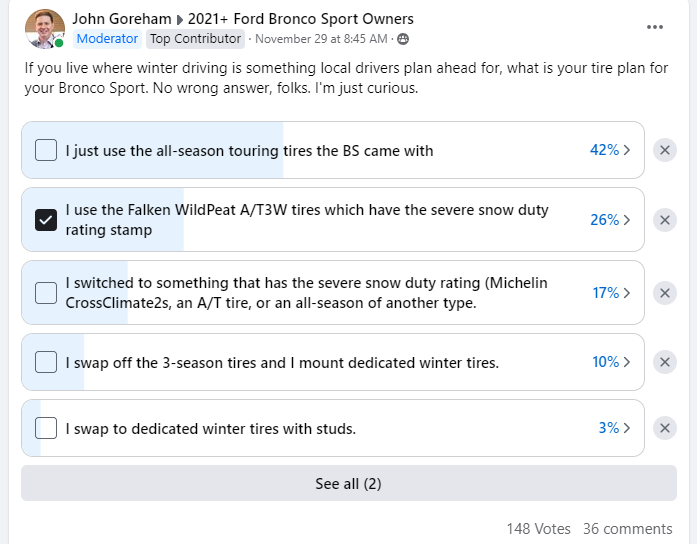Check the swap off 3-season tires checkbox
This screenshot has width=697, height=544.
coord(46,362)
